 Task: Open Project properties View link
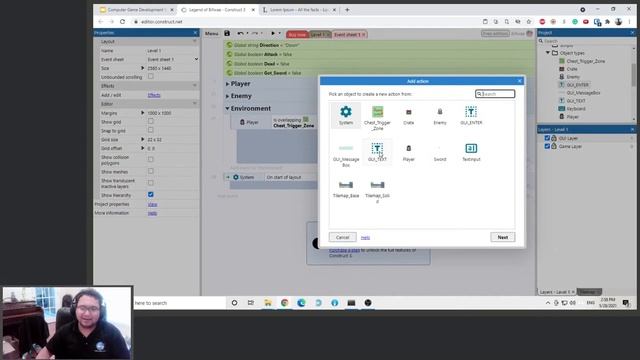pyautogui.click(x=152, y=204)
